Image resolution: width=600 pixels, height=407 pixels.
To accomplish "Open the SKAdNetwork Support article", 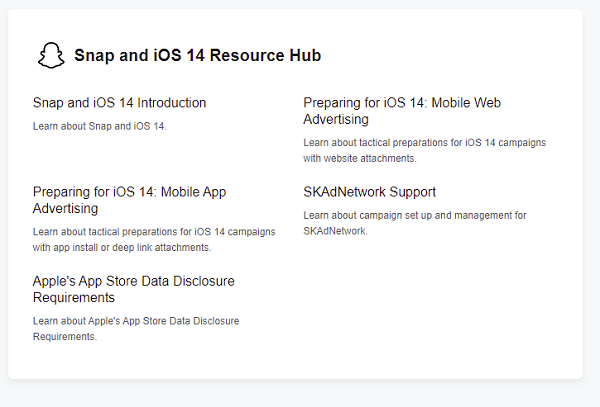I will tap(370, 192).
